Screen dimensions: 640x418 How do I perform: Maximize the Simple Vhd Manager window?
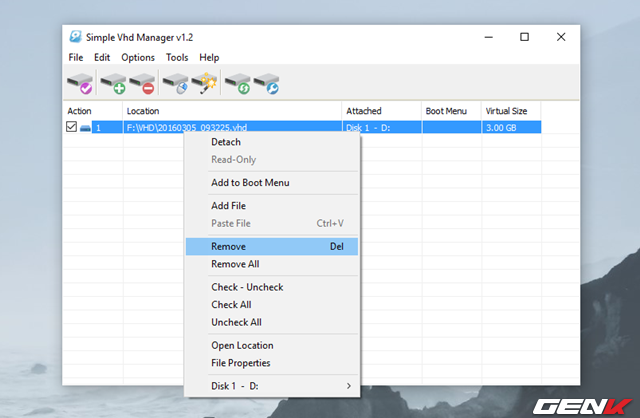tap(524, 37)
